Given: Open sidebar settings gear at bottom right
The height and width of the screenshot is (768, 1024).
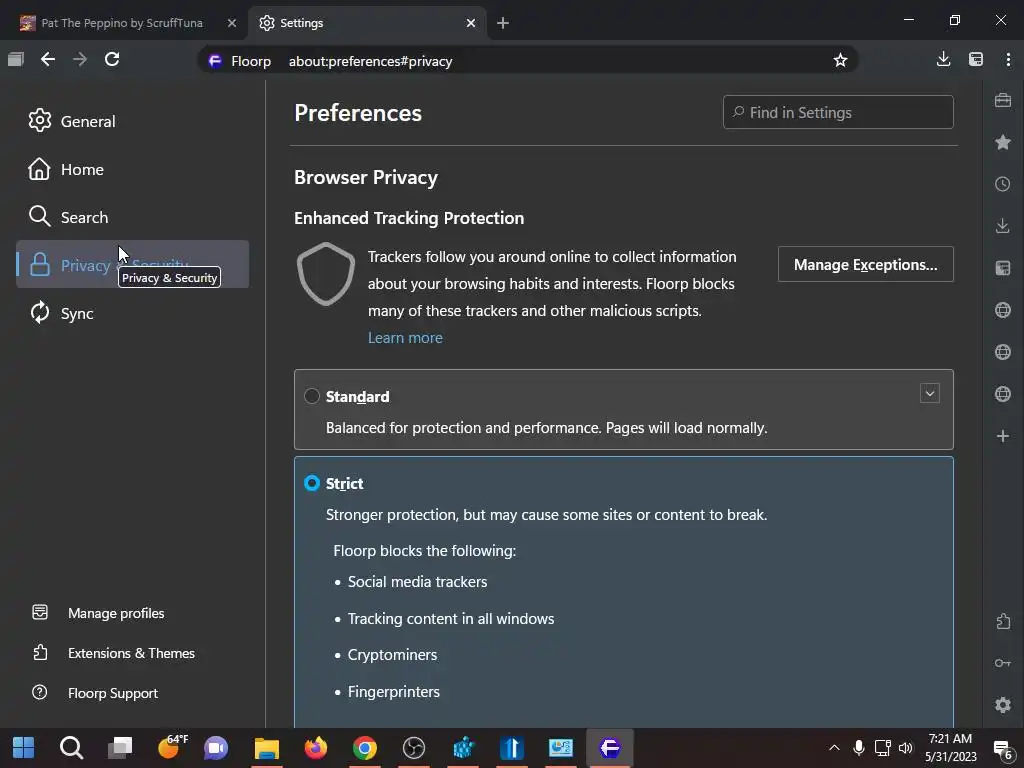Looking at the screenshot, I should click(1003, 705).
